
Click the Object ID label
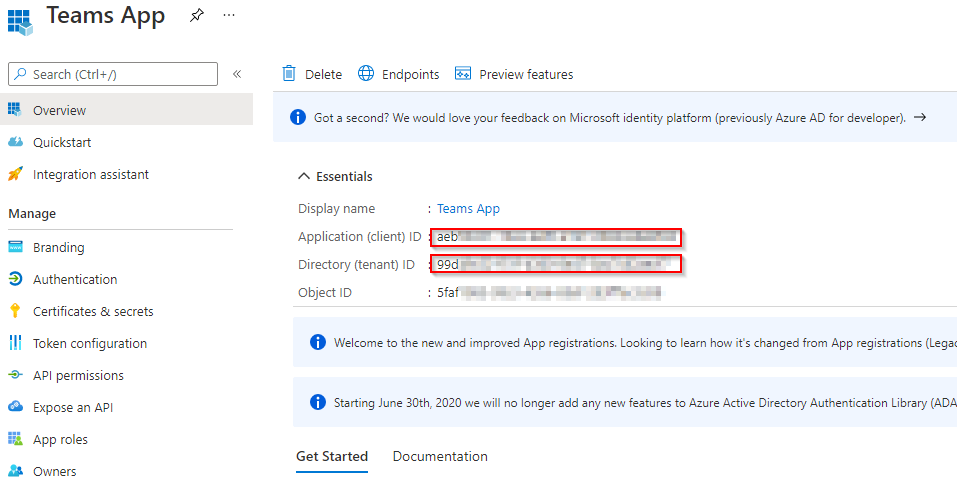[x=325, y=293]
